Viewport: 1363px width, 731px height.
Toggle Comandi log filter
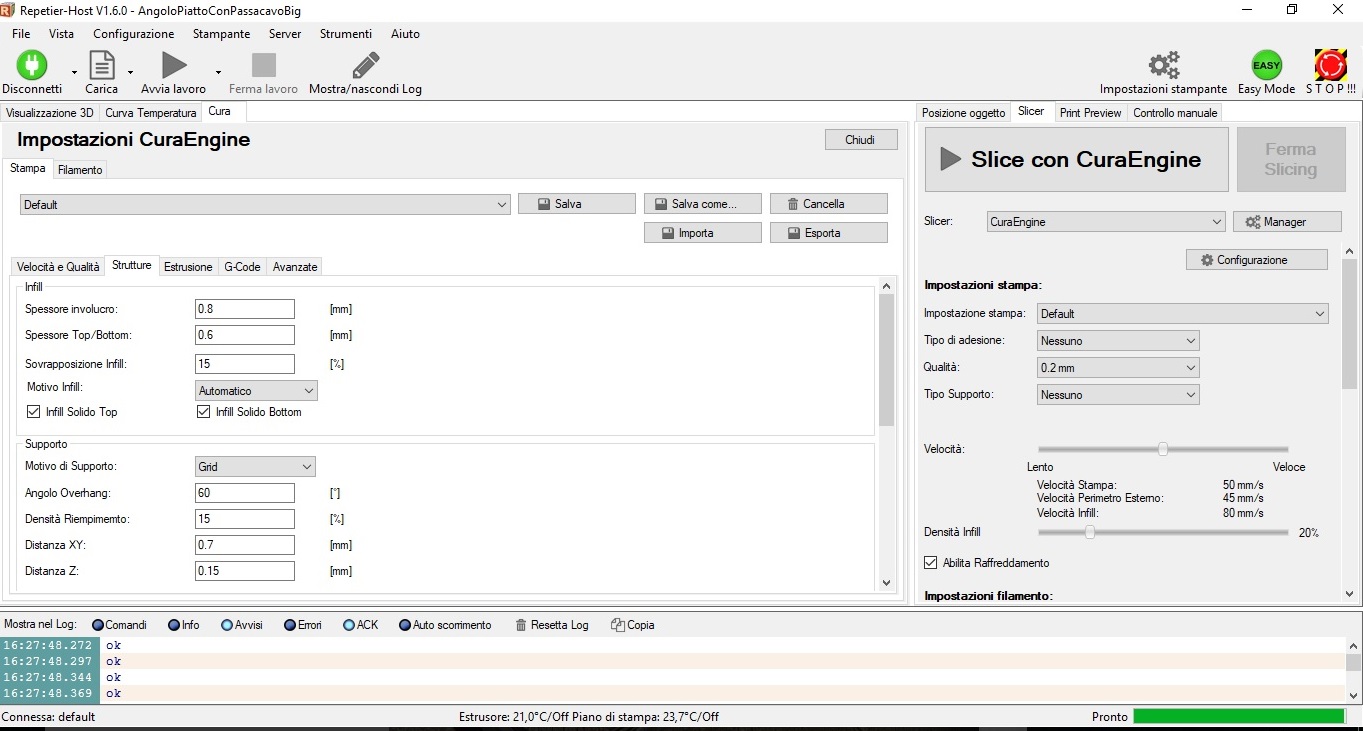click(x=119, y=625)
